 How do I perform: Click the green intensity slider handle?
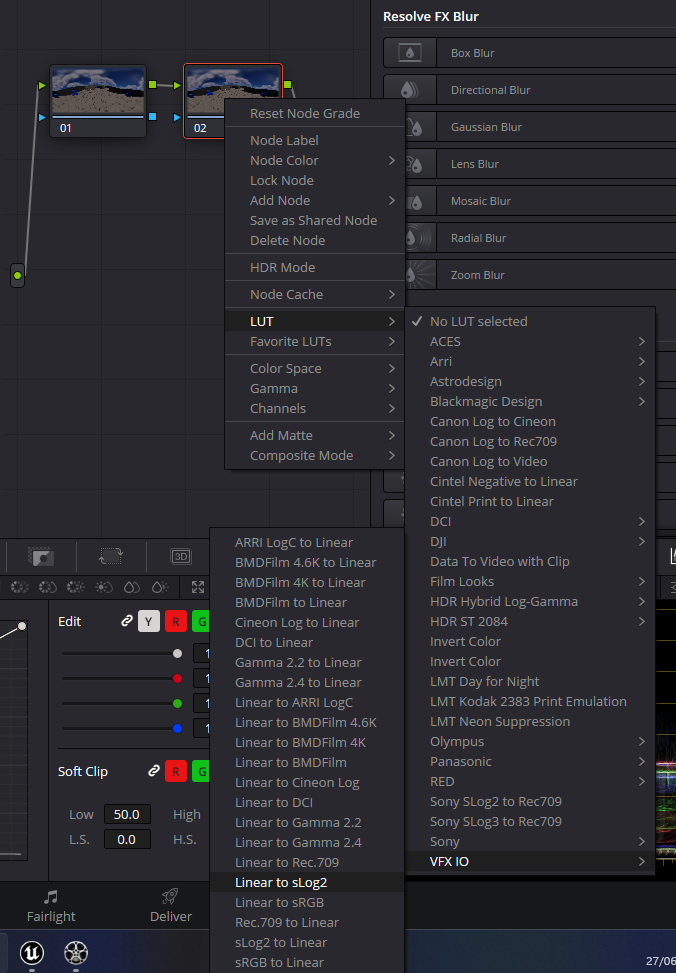coord(178,704)
